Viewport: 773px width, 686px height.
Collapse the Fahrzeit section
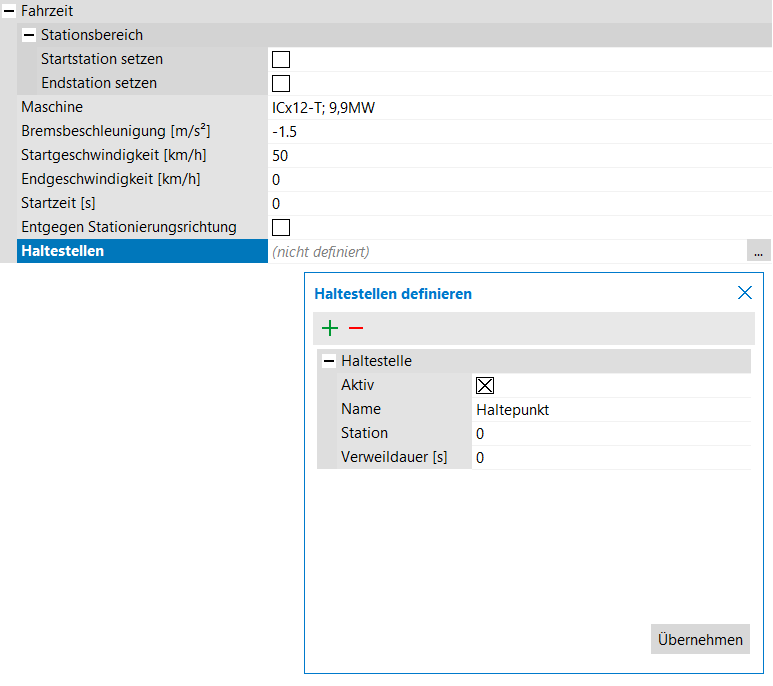coord(9,11)
